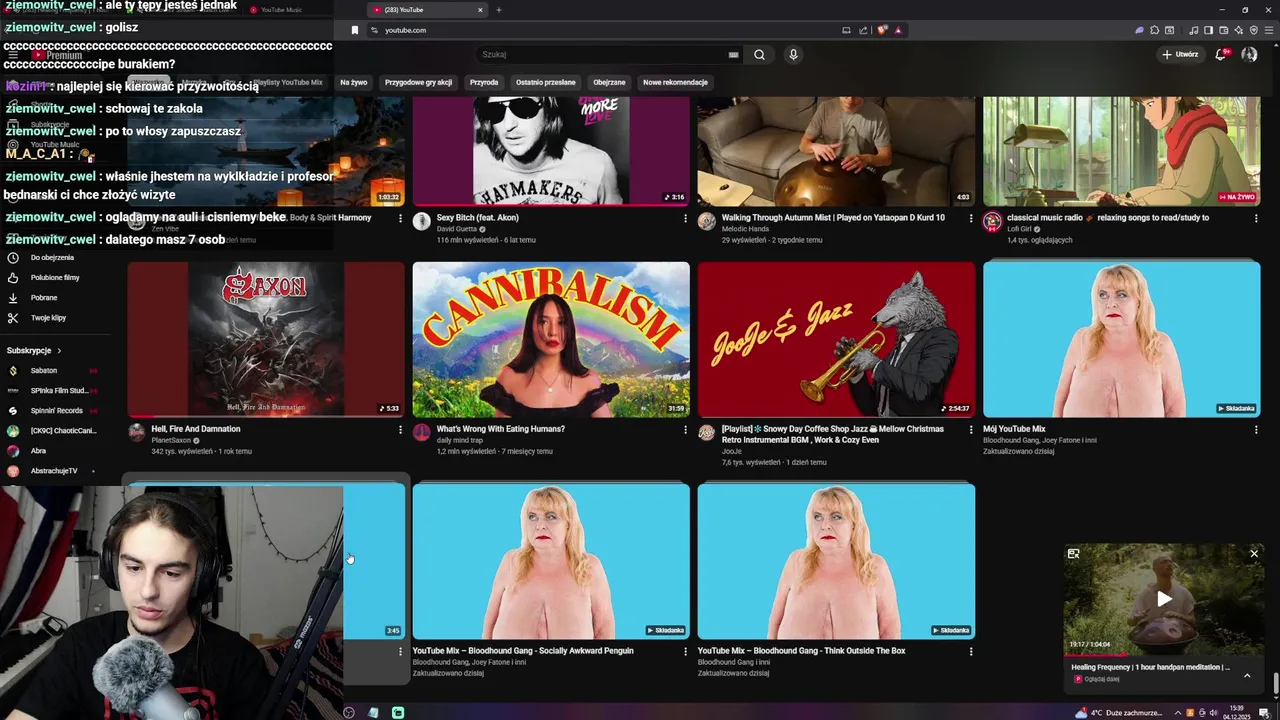Open the PlanetSaxon channel link
This screenshot has height=720, width=1280.
[171, 441]
